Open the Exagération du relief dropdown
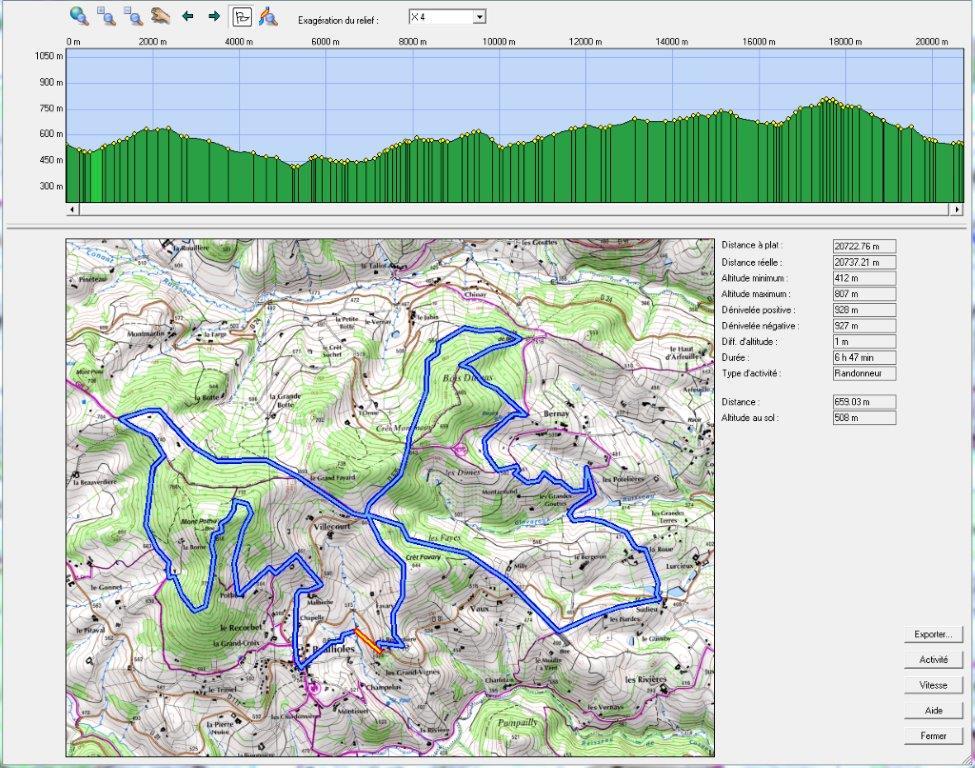 click(479, 17)
